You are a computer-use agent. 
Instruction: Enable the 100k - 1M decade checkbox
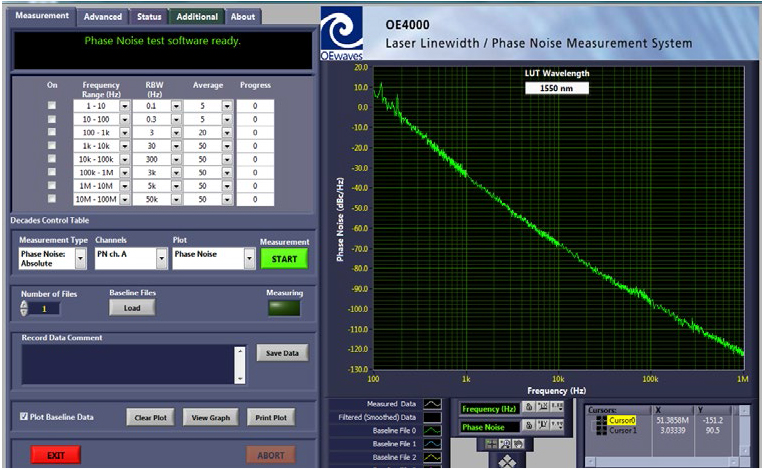pyautogui.click(x=52, y=172)
